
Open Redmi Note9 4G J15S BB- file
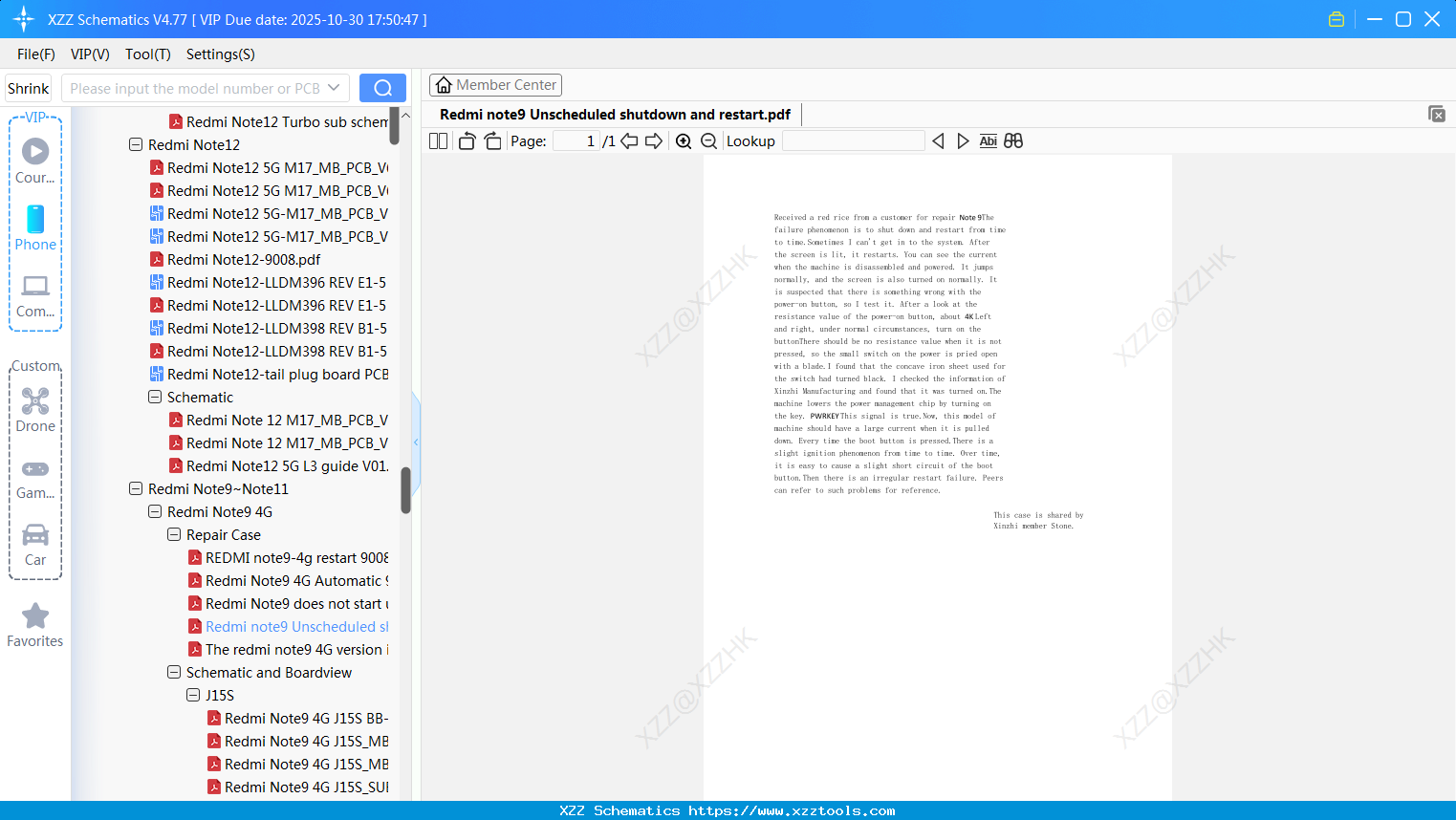[x=297, y=719]
